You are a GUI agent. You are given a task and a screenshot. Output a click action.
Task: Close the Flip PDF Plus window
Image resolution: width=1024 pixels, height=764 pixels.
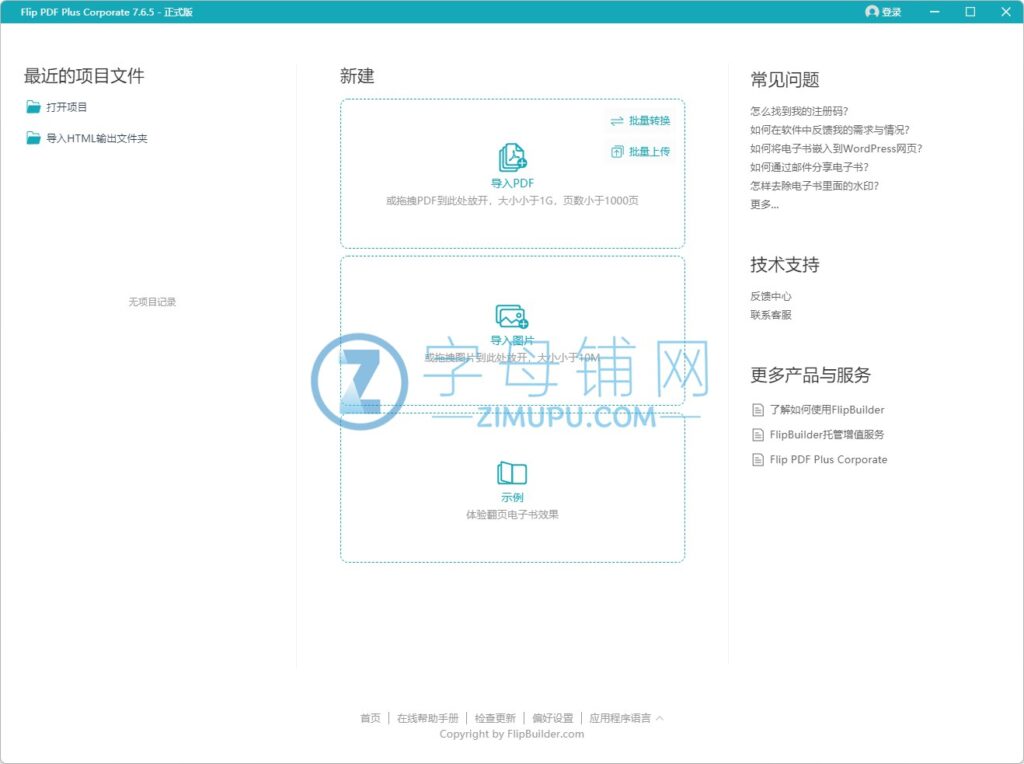click(1006, 12)
